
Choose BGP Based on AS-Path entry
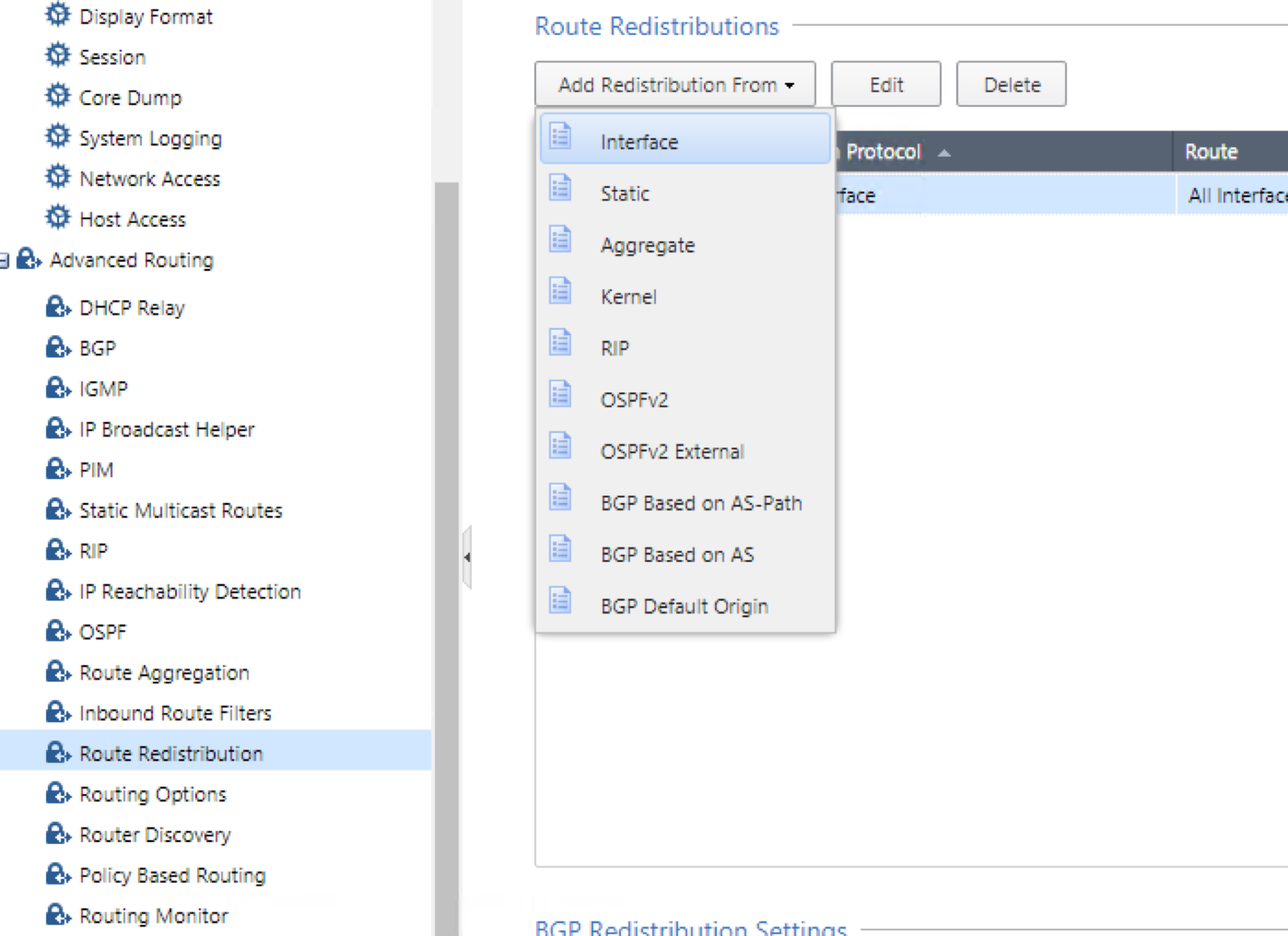[701, 503]
